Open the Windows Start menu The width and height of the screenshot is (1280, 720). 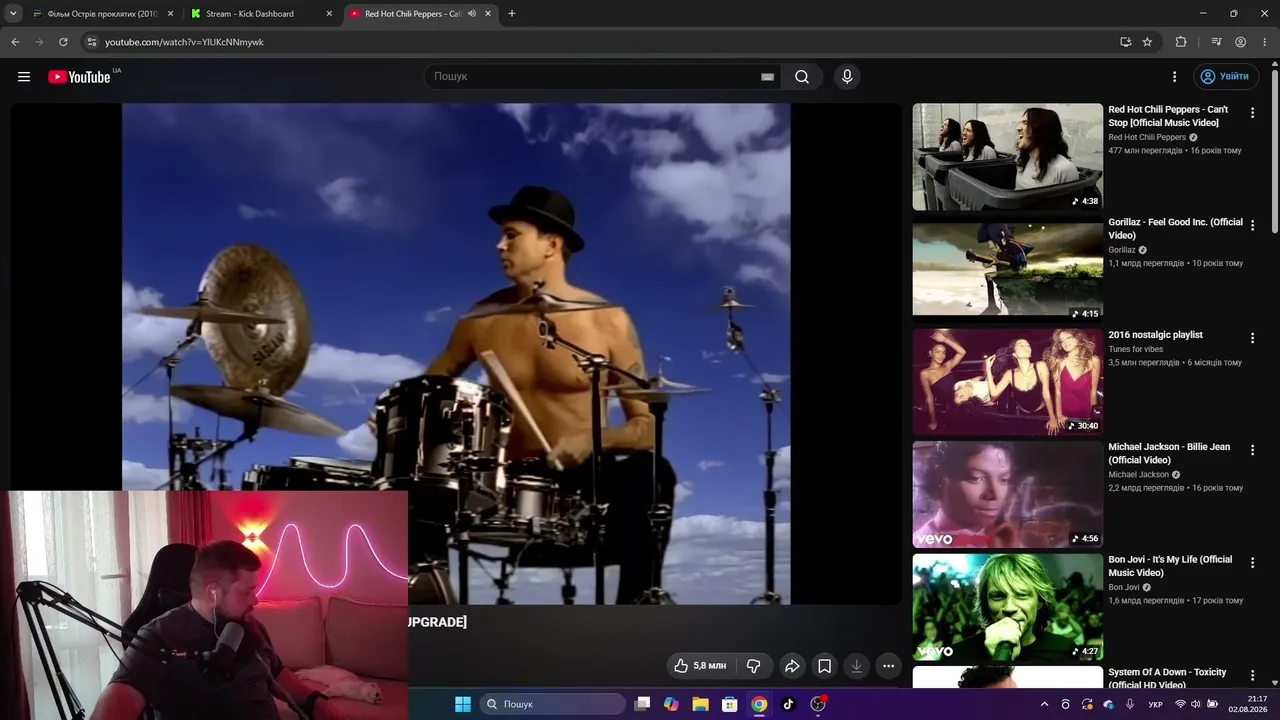[x=463, y=704]
